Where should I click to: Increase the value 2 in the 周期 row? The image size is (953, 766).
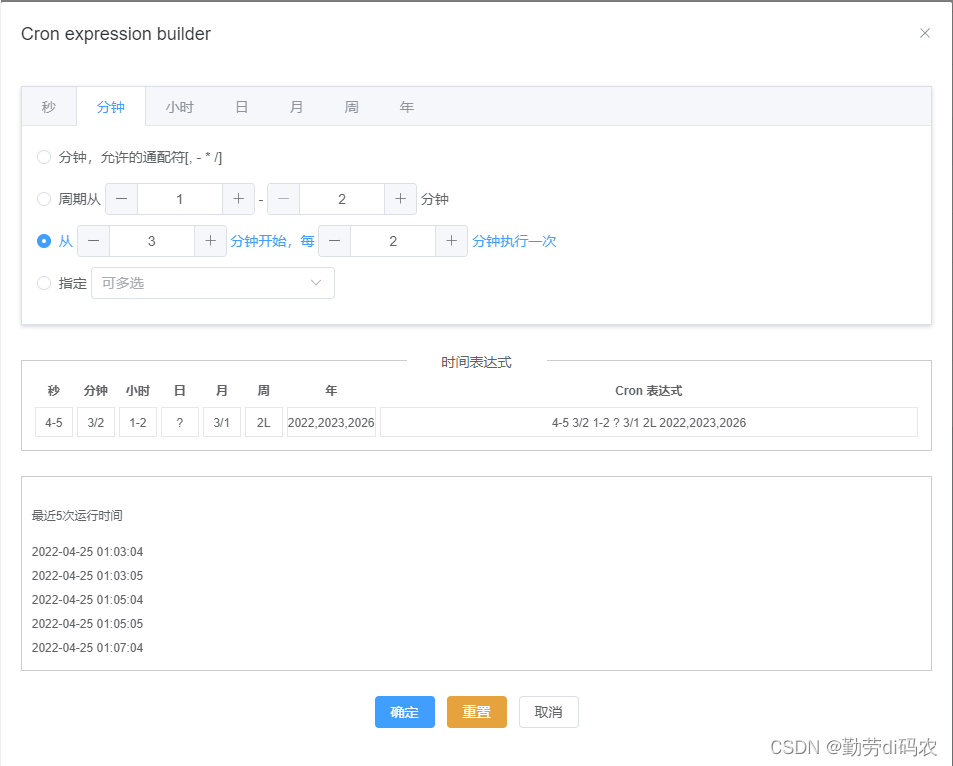click(x=401, y=198)
